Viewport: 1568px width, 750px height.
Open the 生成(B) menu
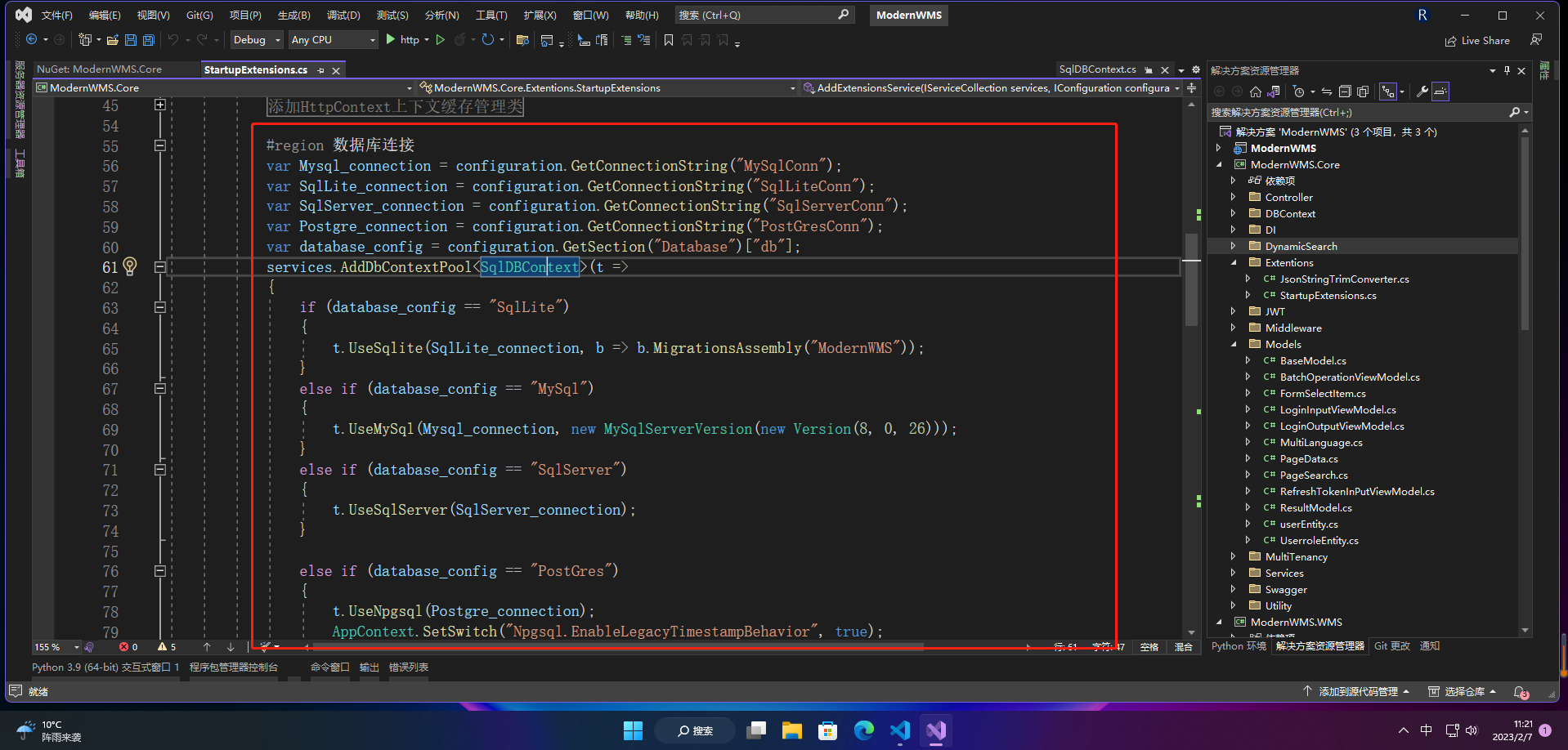[293, 15]
